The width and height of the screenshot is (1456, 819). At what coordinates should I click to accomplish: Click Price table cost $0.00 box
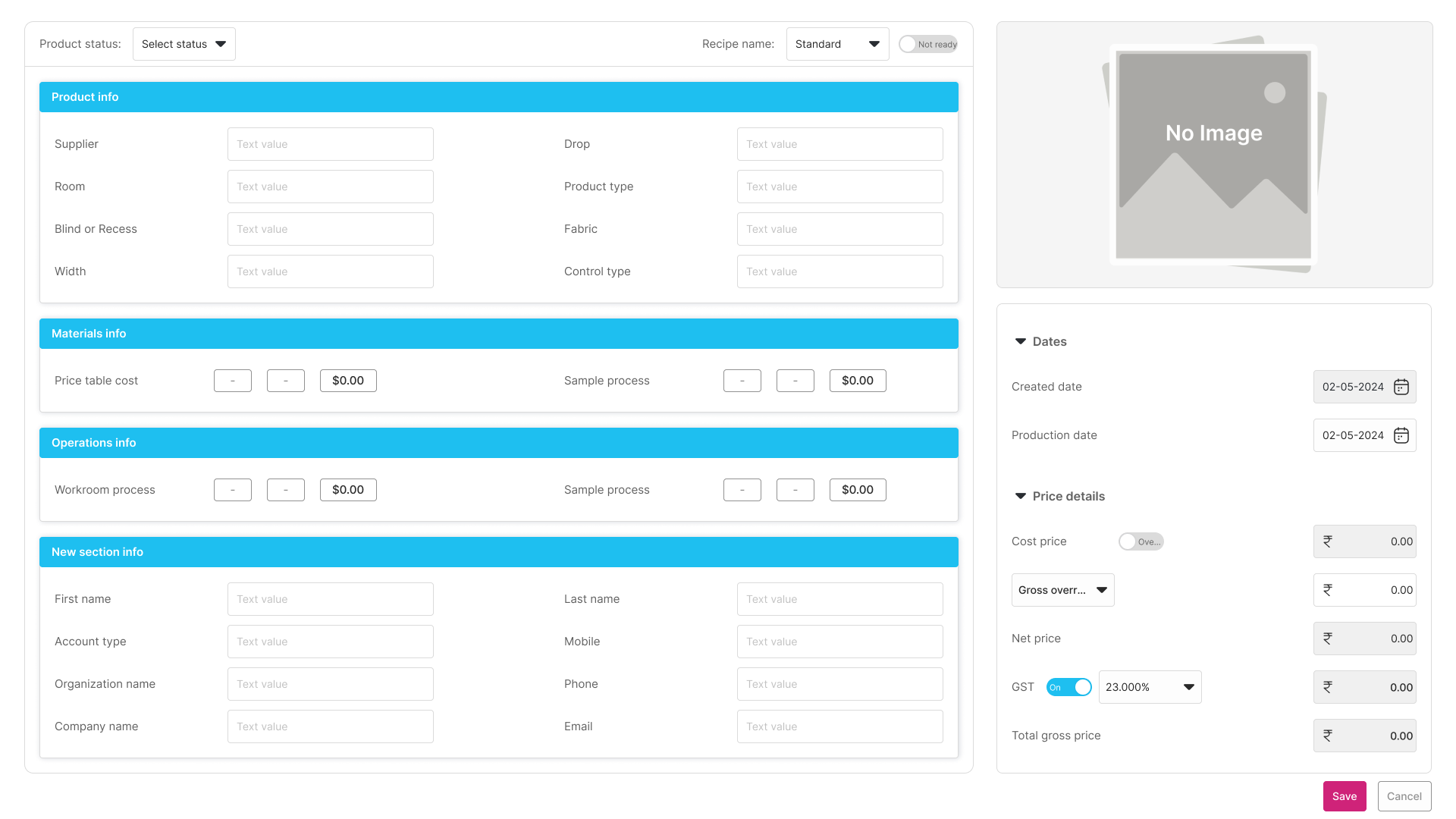point(348,381)
